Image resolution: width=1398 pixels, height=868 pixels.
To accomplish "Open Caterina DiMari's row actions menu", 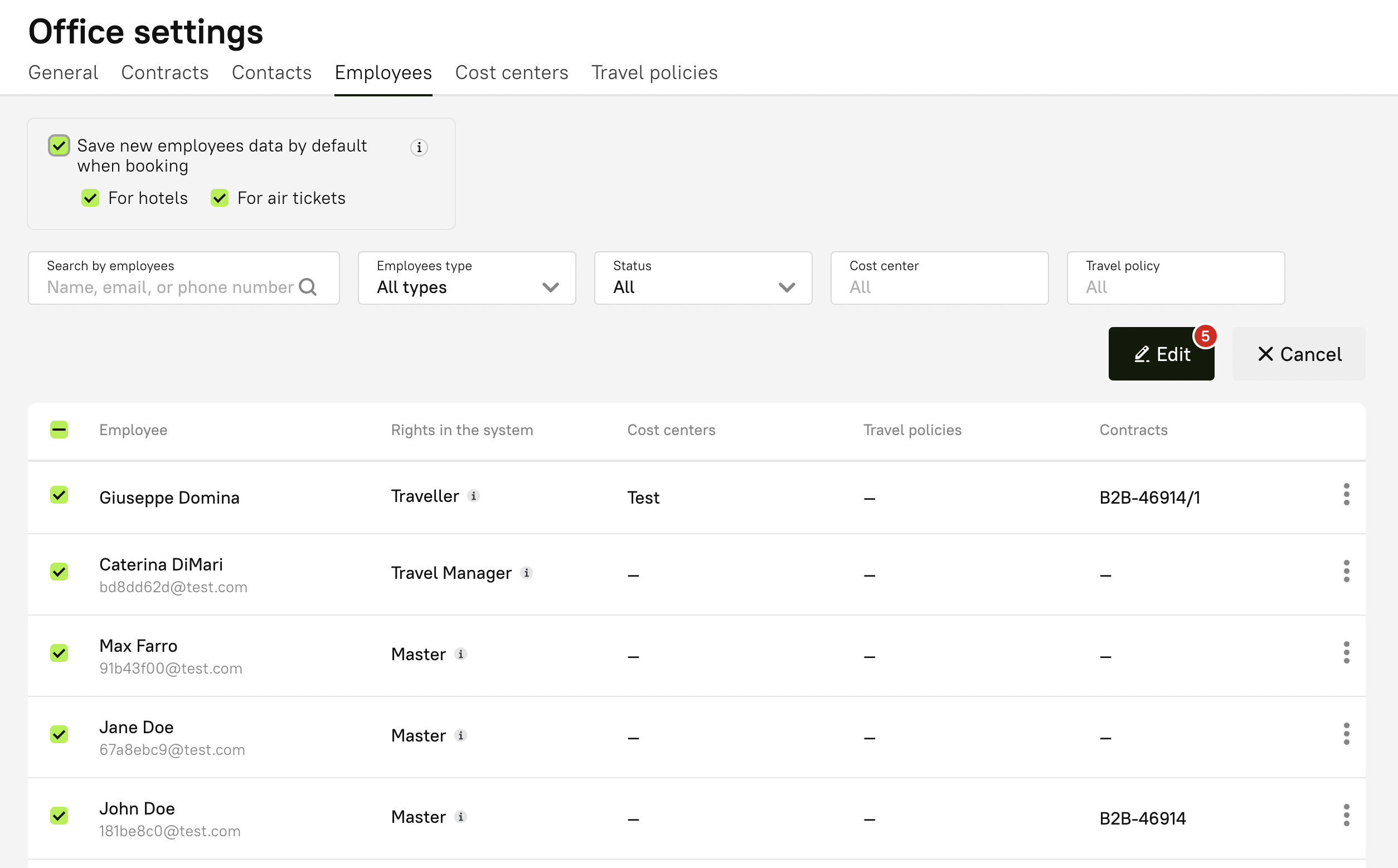I will click(1347, 572).
